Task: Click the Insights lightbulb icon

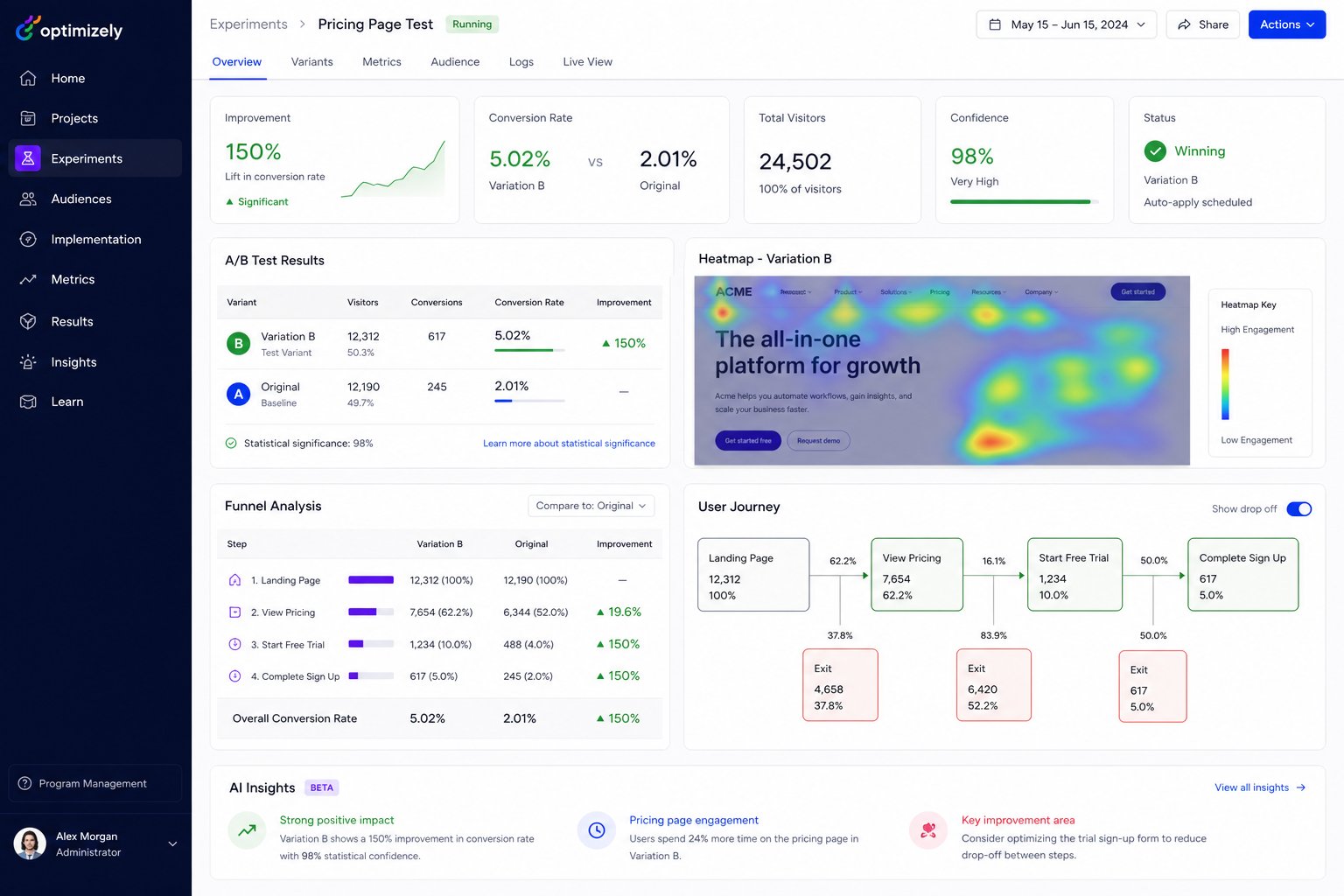Action: pos(28,361)
